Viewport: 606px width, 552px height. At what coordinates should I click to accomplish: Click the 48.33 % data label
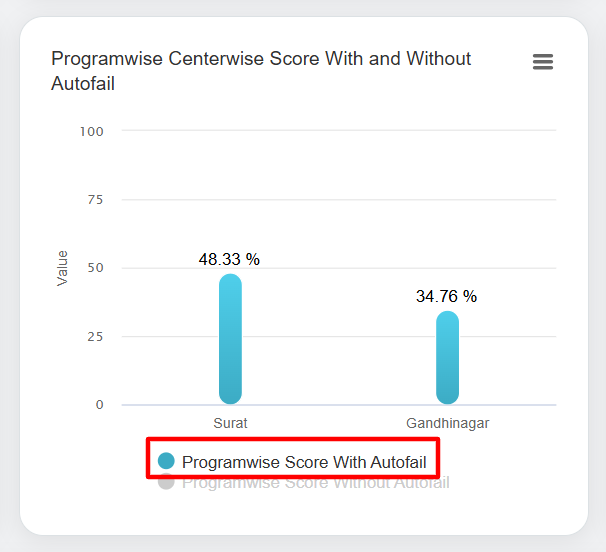pos(229,259)
